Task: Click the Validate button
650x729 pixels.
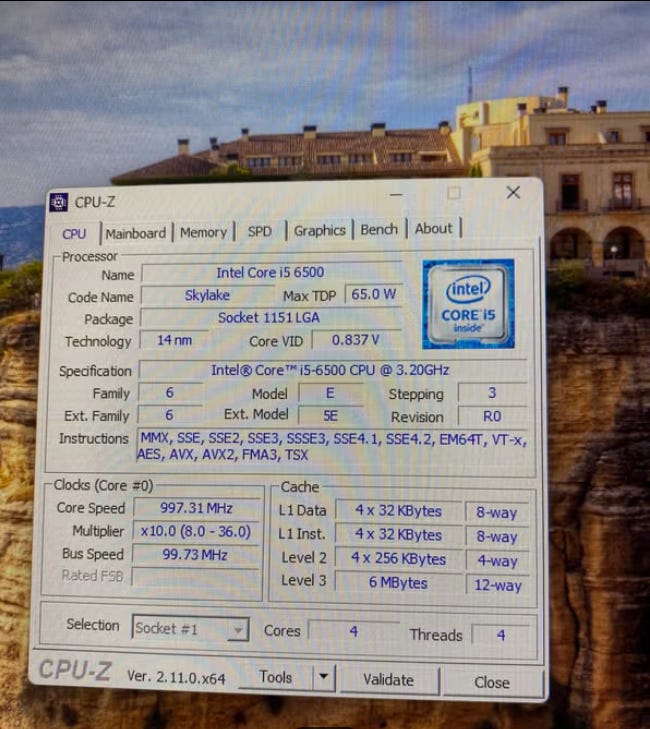Action: 389,680
